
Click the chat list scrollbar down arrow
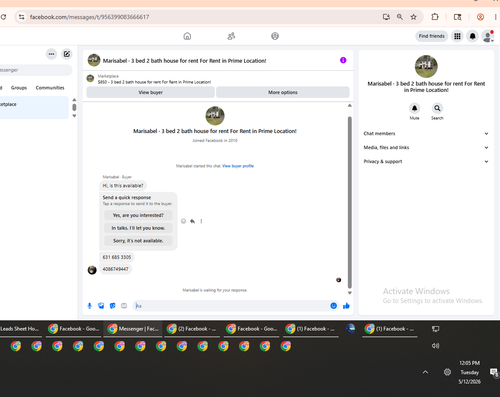(74, 116)
